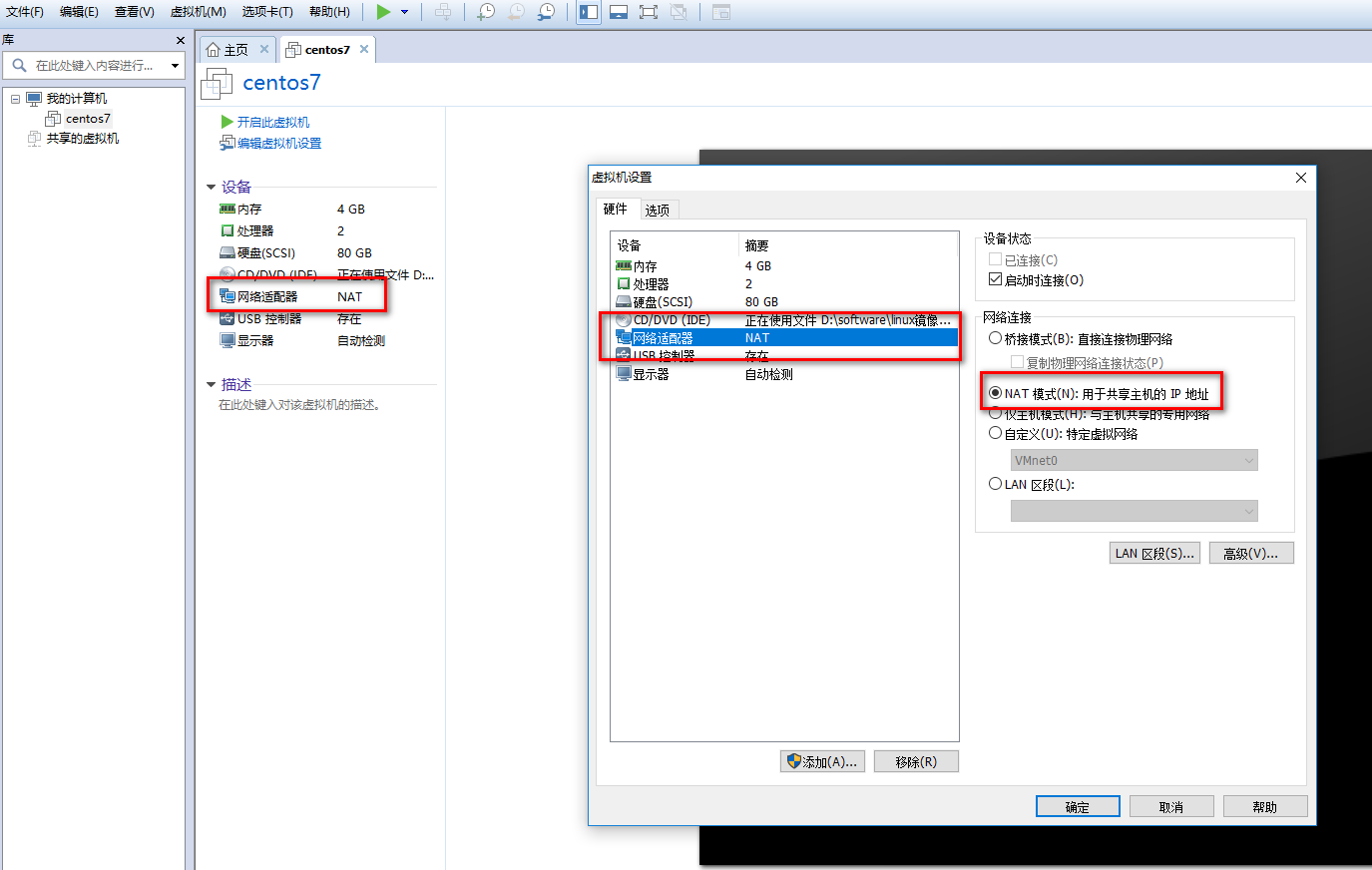This screenshot has width=1372, height=870.
Task: Click 高级(V)... button
Action: pos(1251,553)
